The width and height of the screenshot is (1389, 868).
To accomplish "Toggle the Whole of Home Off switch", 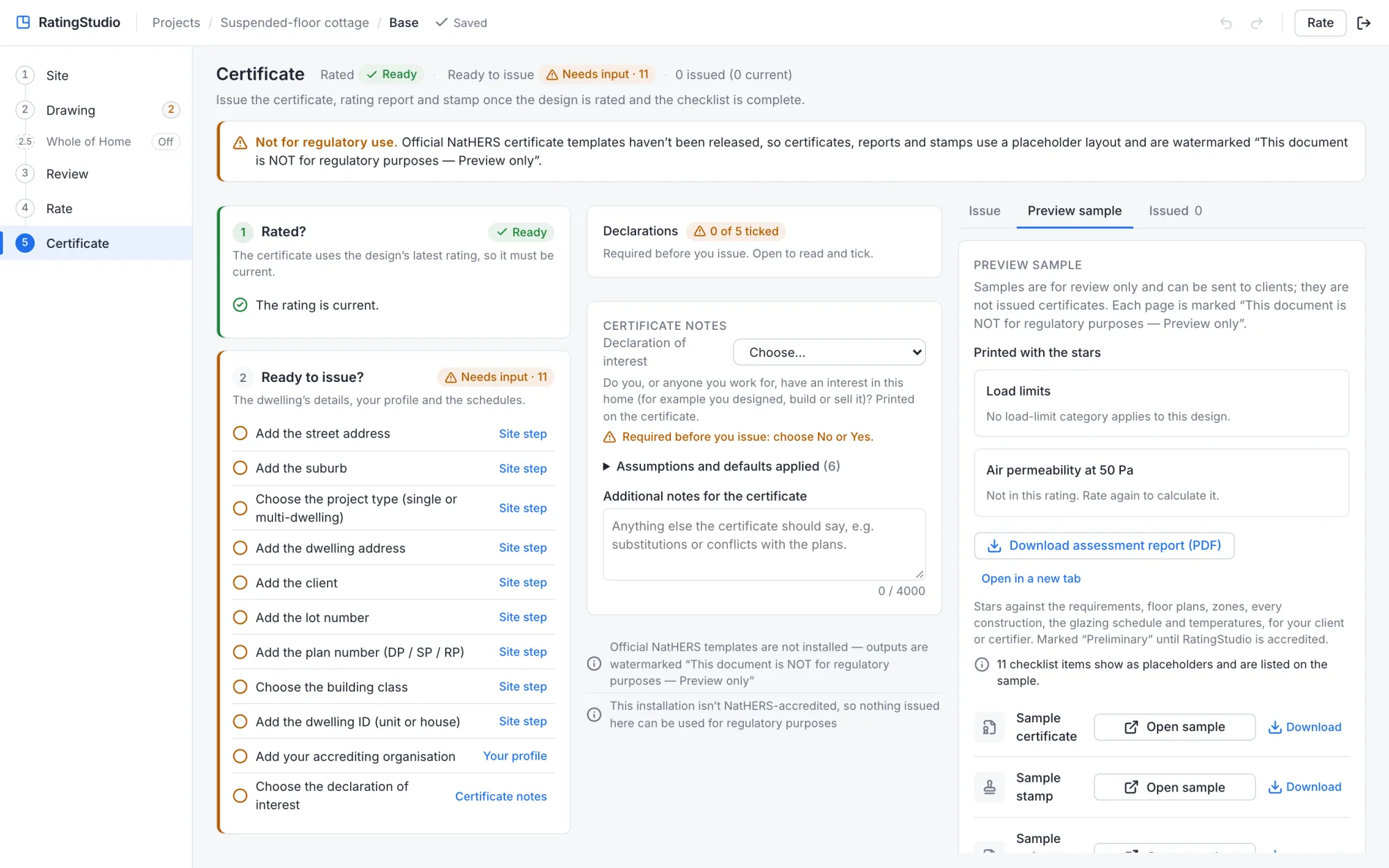I will (165, 142).
